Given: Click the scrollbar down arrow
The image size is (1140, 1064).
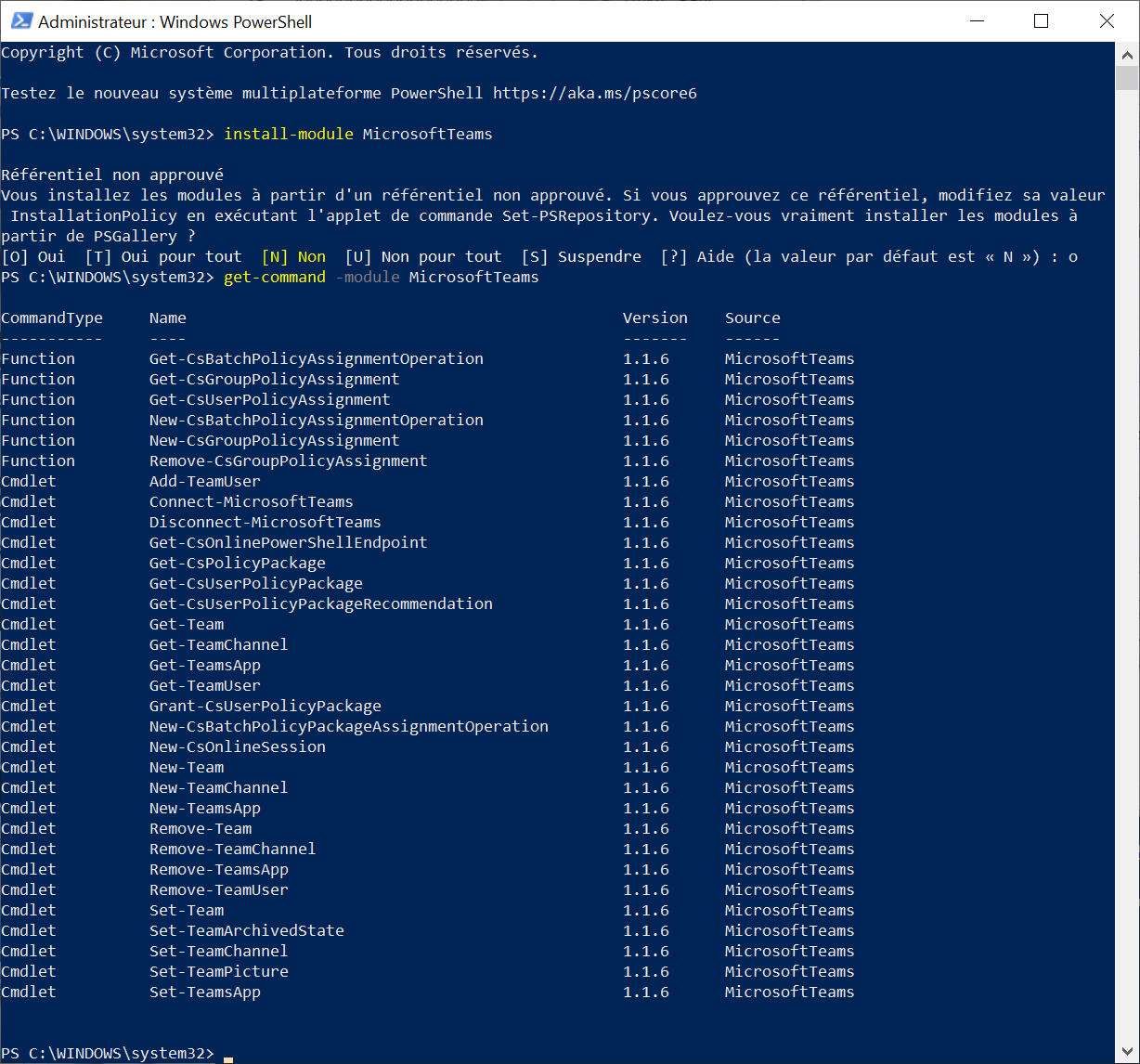Looking at the screenshot, I should (1127, 1052).
